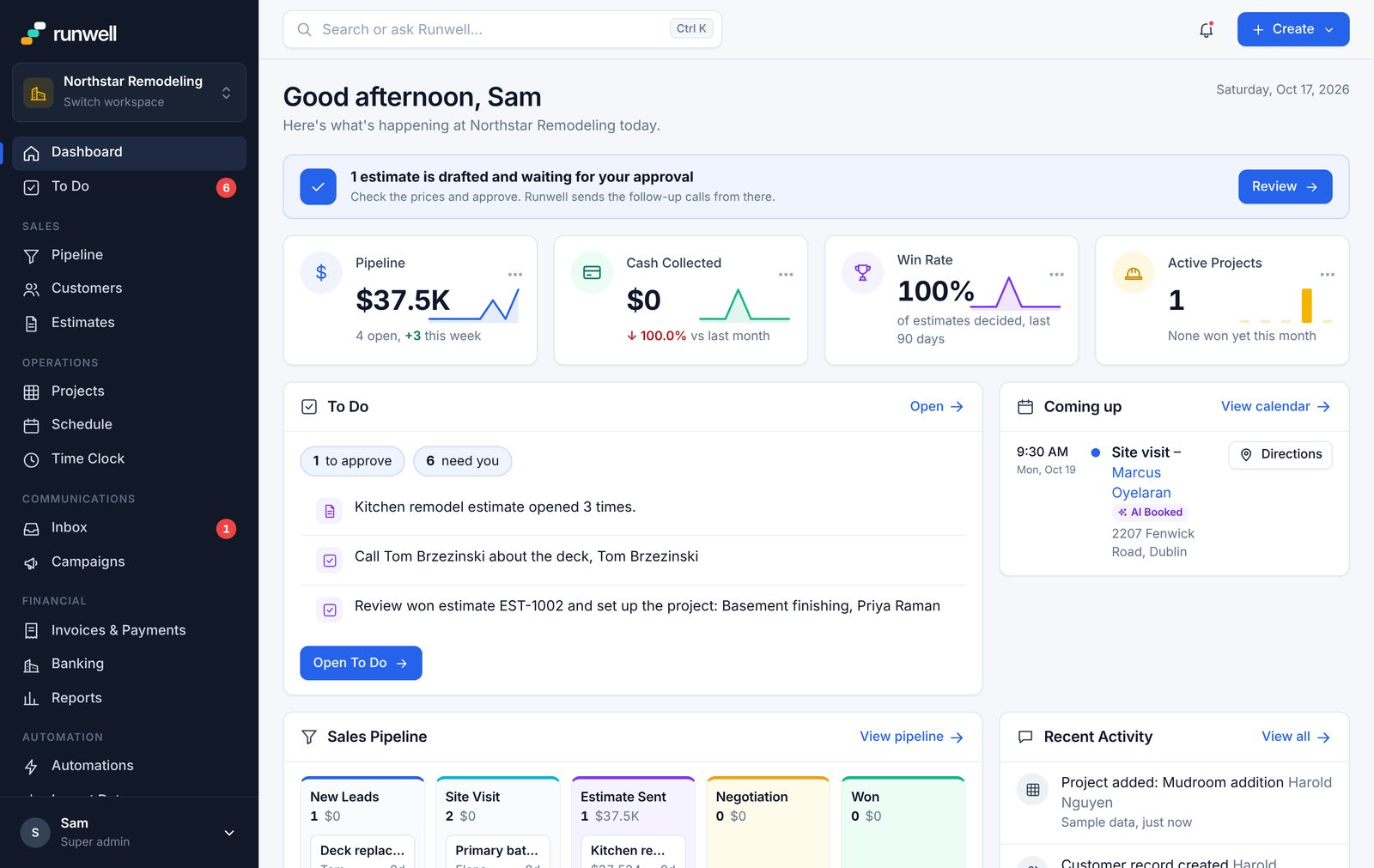This screenshot has height=868, width=1374.
Task: Check off the Review won estimate EST-1002 task
Action: tap(330, 610)
